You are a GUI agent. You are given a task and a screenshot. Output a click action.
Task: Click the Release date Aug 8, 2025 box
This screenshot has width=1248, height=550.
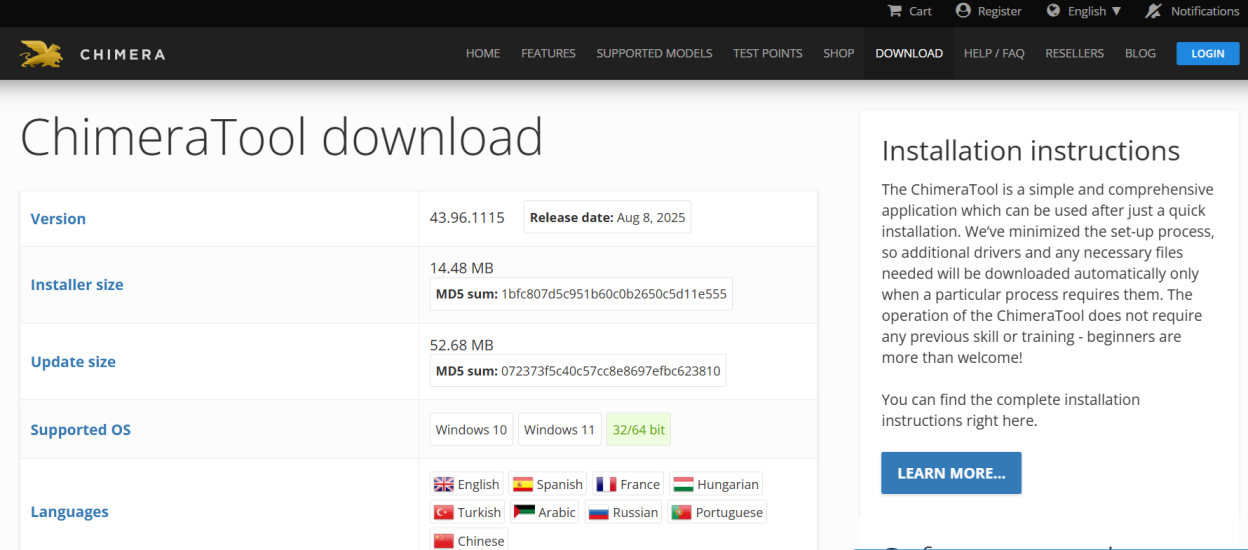tap(607, 217)
